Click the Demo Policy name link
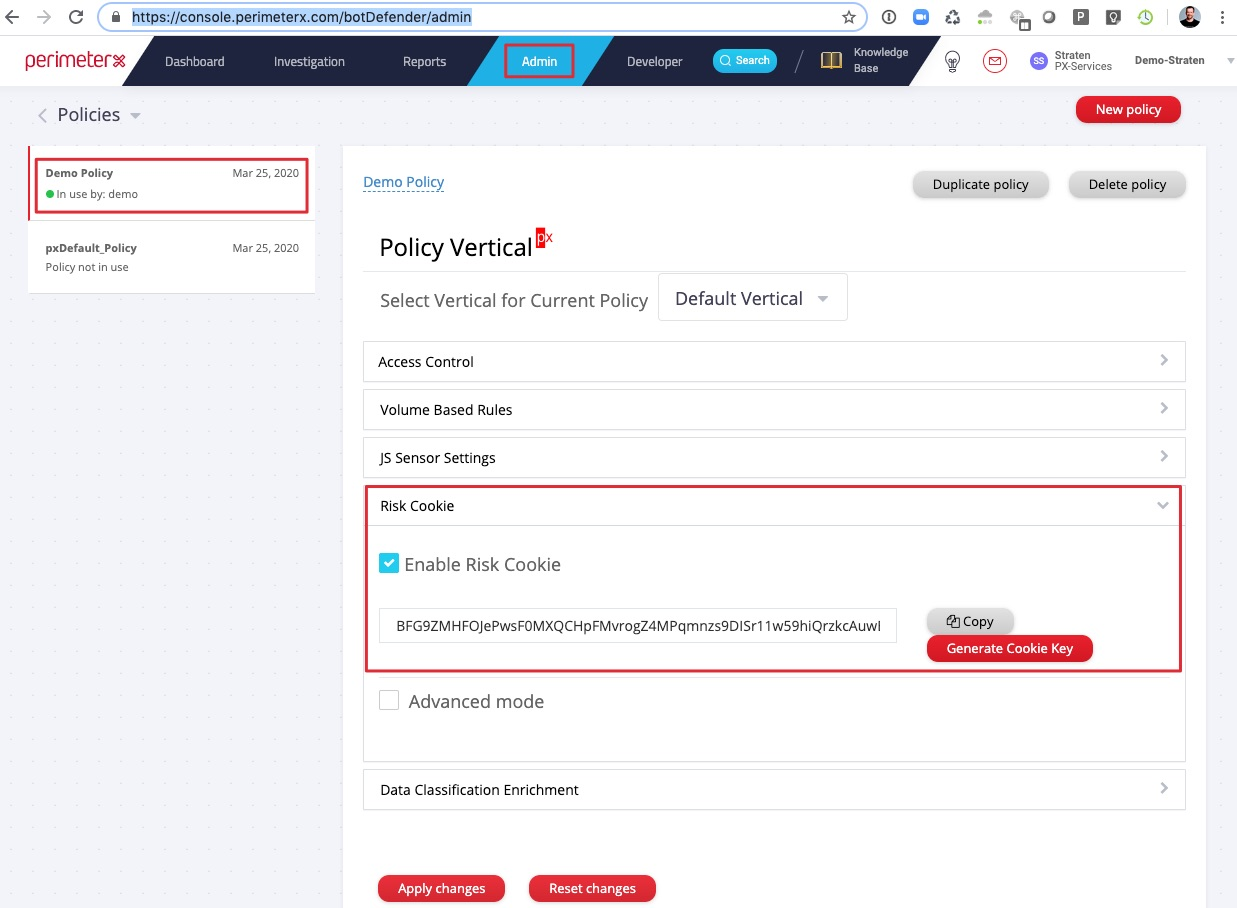Viewport: 1237px width, 908px height. pos(403,182)
